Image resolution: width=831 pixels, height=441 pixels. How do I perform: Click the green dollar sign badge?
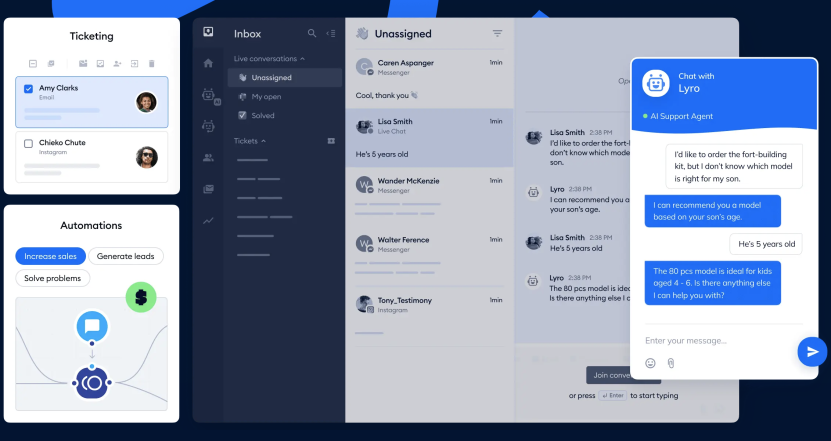click(141, 297)
